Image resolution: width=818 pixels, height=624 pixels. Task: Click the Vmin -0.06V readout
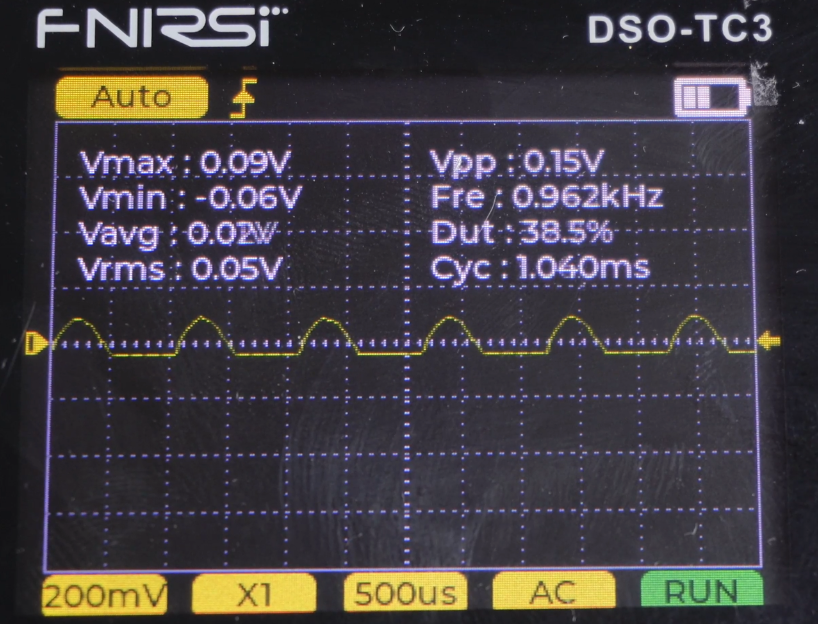click(x=190, y=198)
